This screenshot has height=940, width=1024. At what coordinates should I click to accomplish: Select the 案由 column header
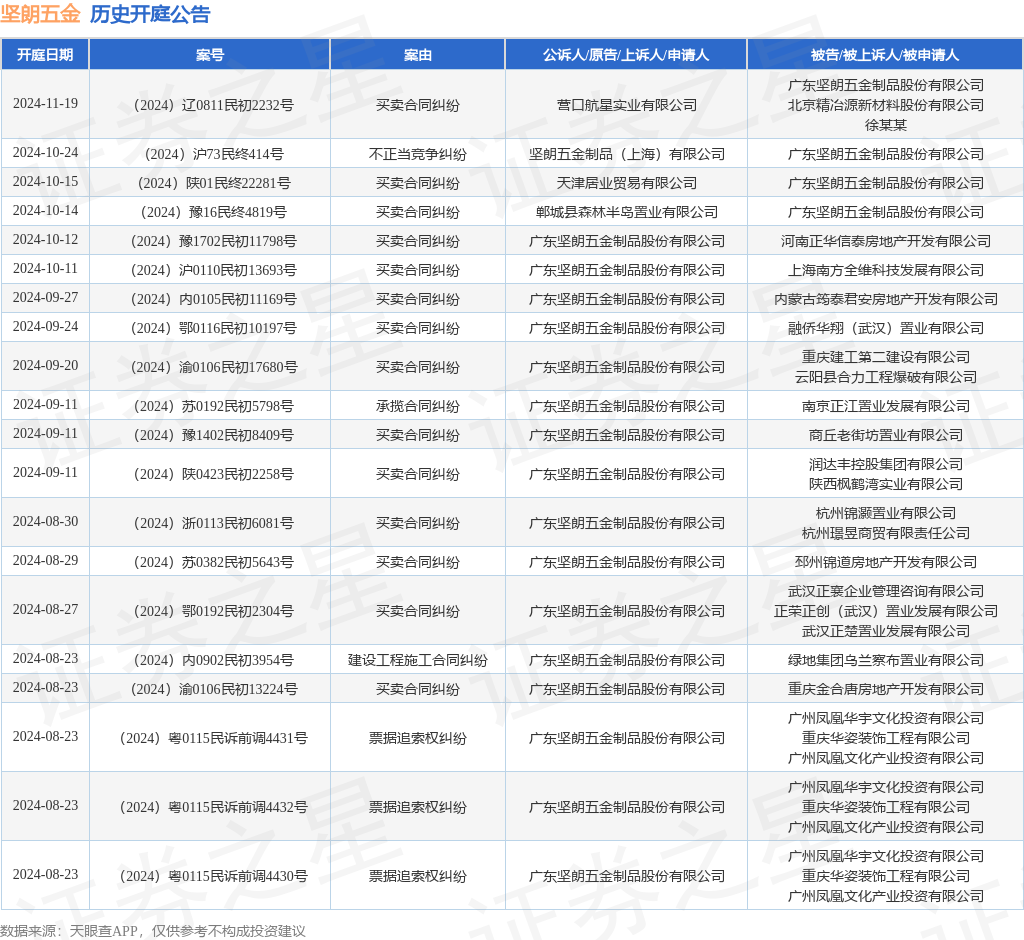coord(417,55)
